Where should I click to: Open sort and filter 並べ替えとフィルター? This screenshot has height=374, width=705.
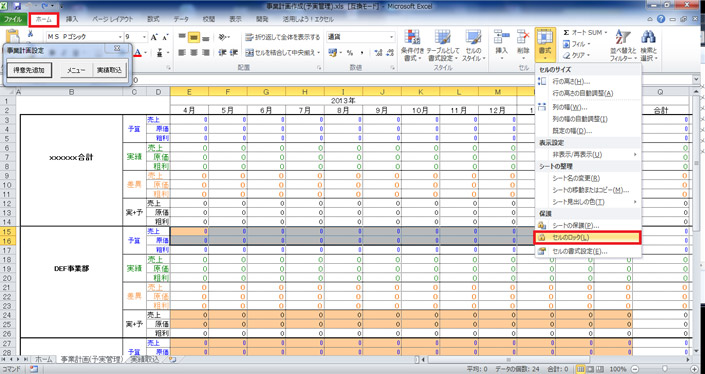point(623,45)
